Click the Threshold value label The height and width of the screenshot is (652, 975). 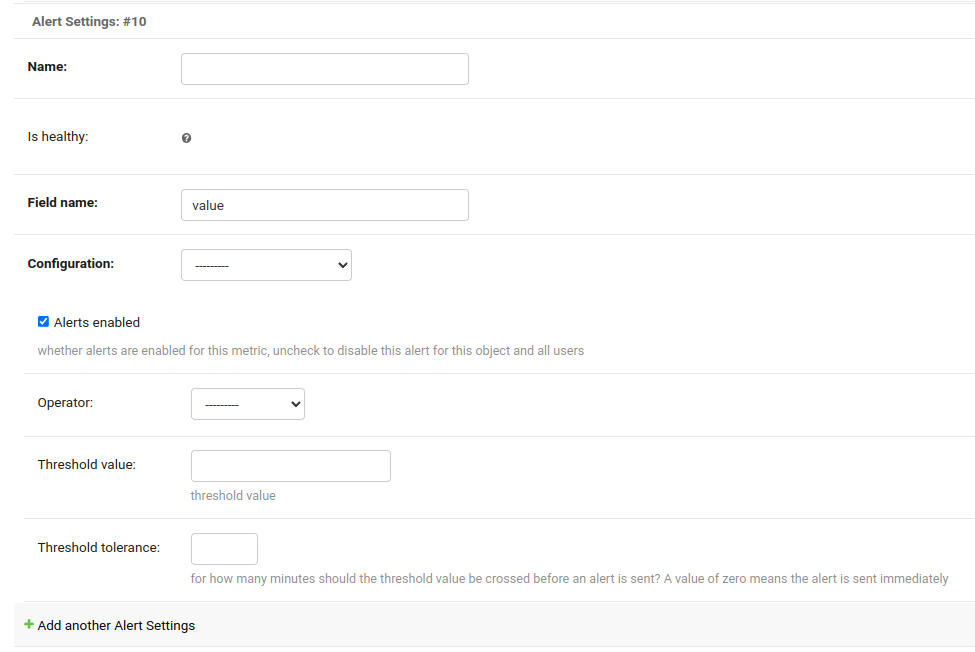click(86, 465)
